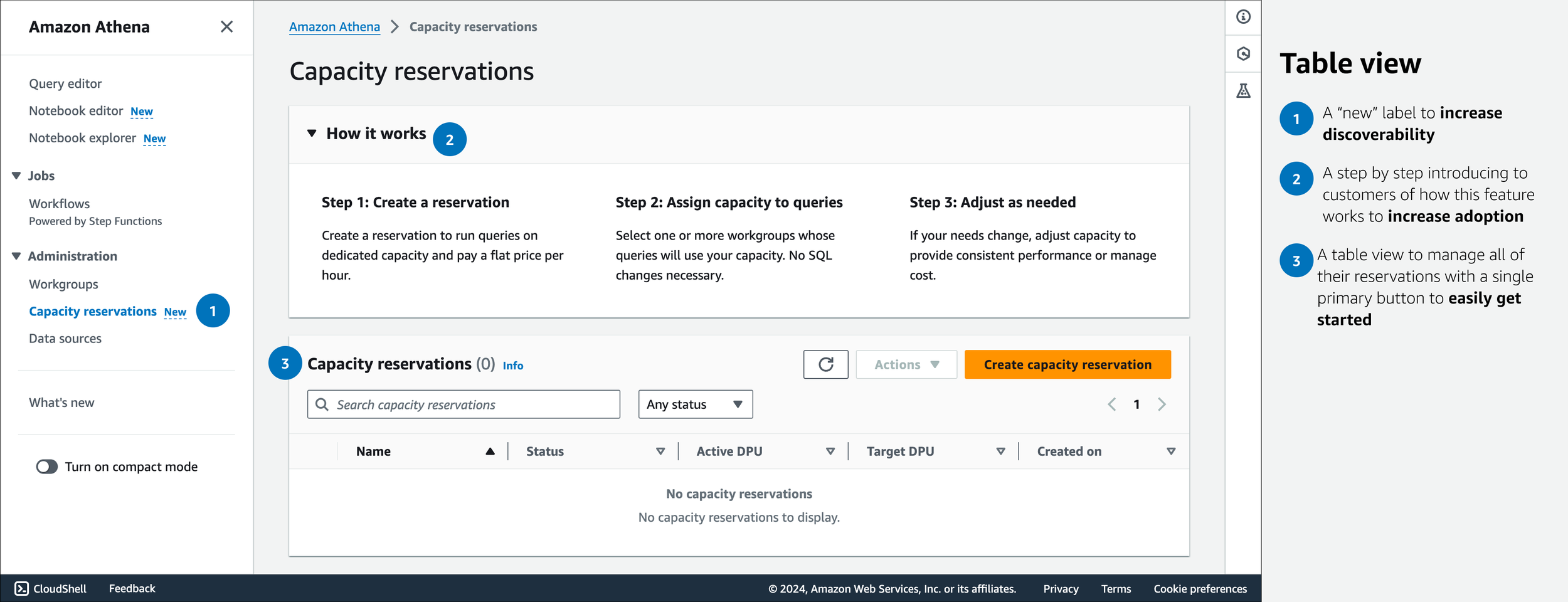Sort by Name column ascending arrow
The image size is (1568, 602).
(490, 451)
